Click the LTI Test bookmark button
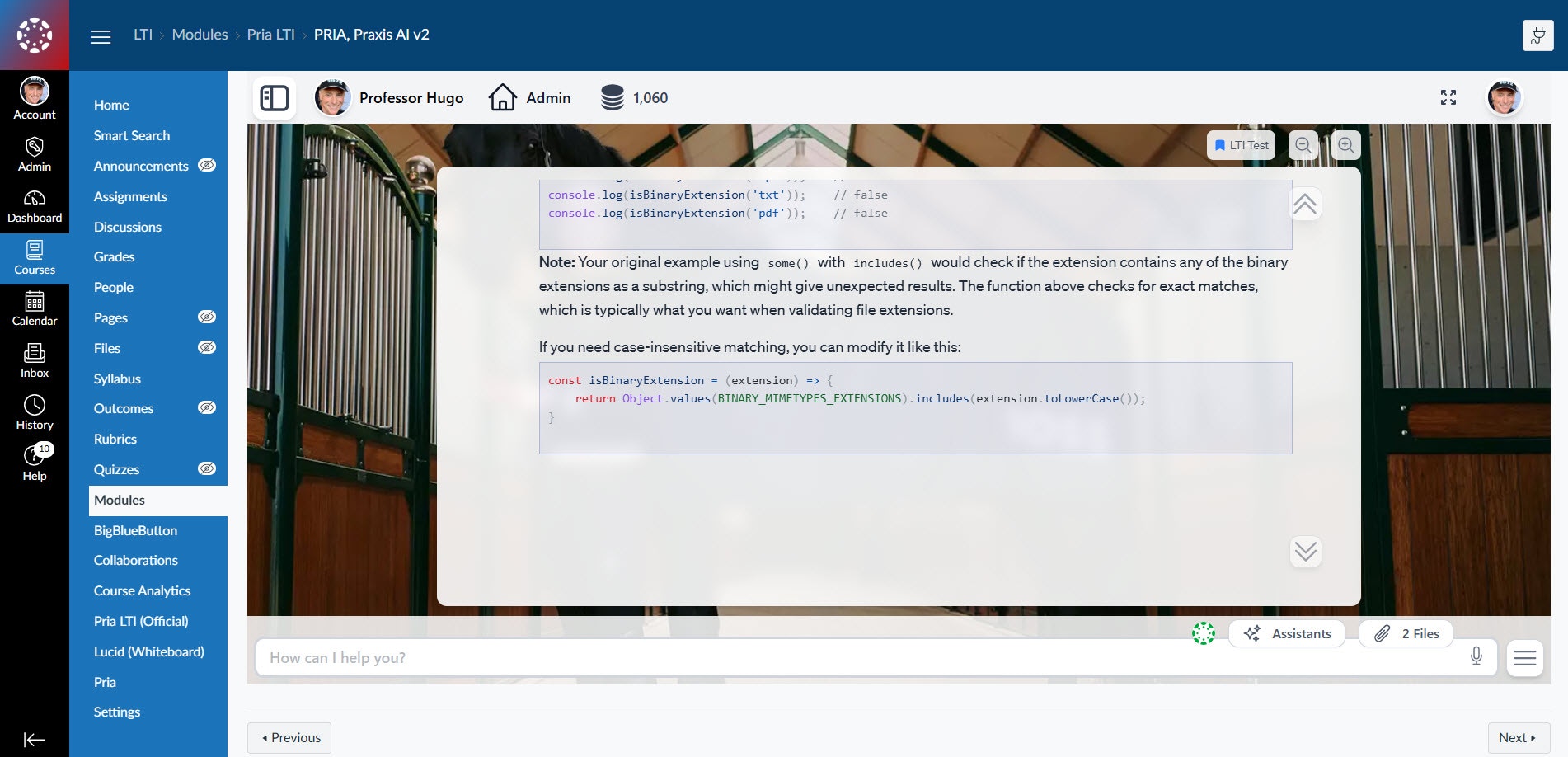The image size is (1568, 757). point(1242,145)
